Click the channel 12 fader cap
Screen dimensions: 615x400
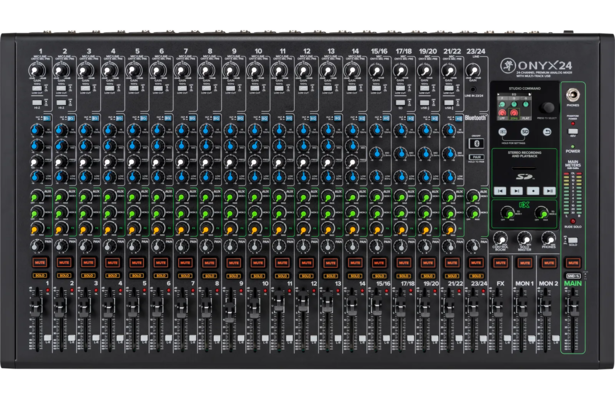[x=303, y=300]
